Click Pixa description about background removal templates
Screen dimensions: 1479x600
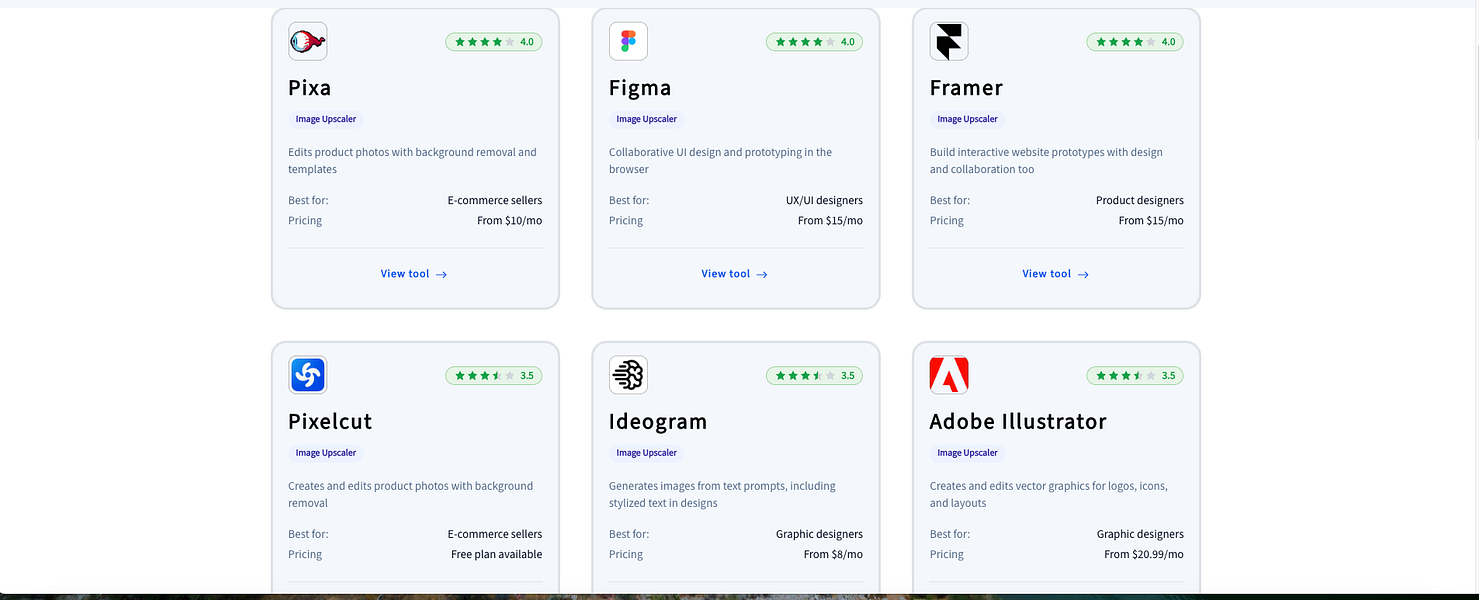point(412,161)
